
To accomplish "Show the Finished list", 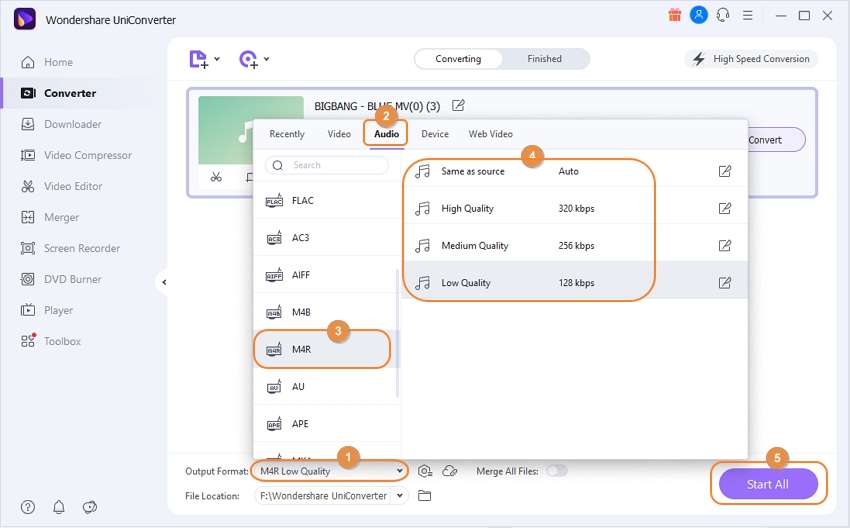I will coord(545,59).
